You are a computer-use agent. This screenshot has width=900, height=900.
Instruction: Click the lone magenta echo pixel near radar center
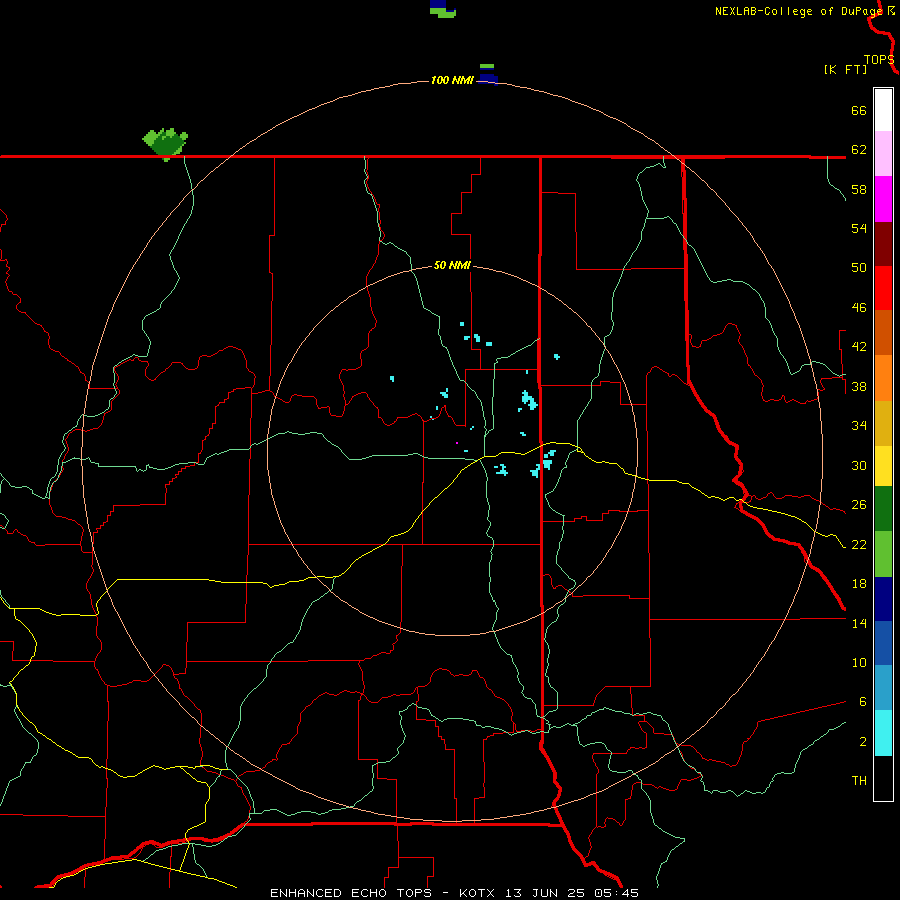pyautogui.click(x=457, y=443)
